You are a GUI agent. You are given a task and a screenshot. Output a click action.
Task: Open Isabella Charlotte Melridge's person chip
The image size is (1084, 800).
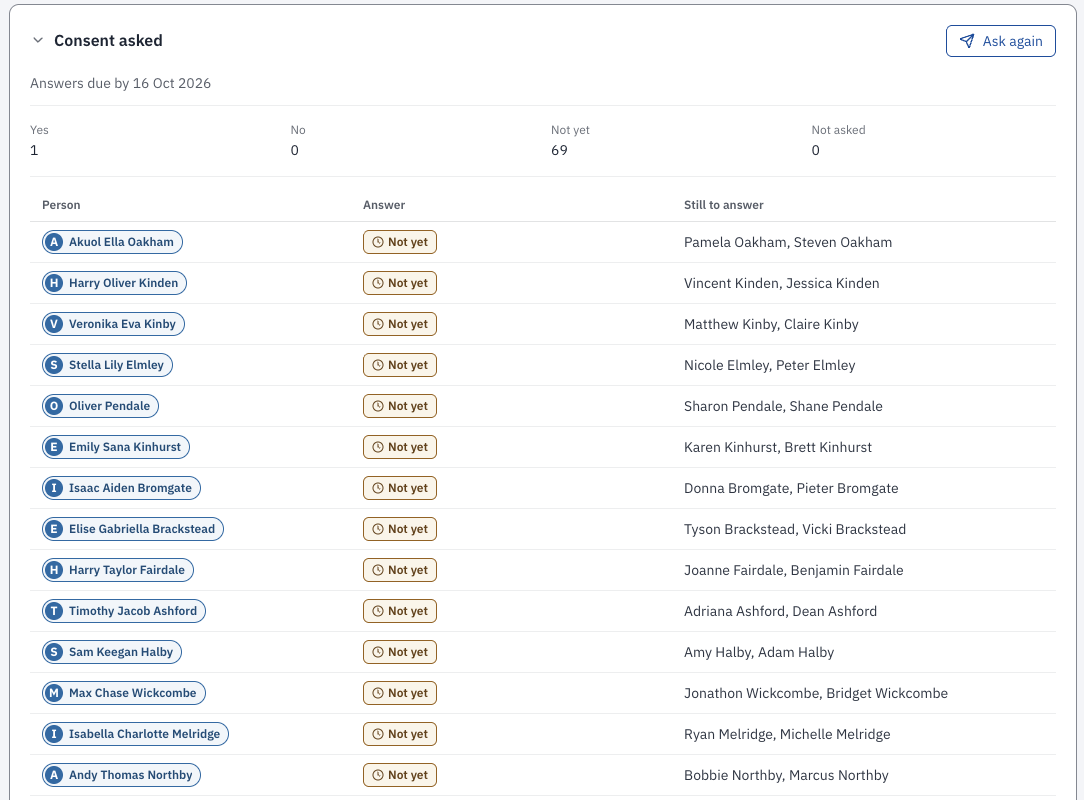tap(136, 734)
